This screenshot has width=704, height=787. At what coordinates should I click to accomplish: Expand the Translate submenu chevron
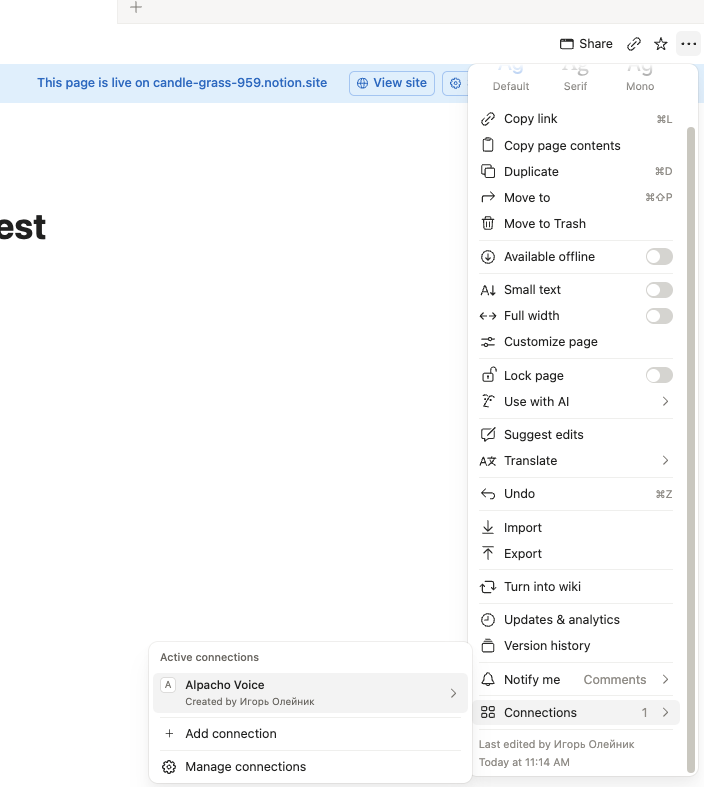(665, 461)
